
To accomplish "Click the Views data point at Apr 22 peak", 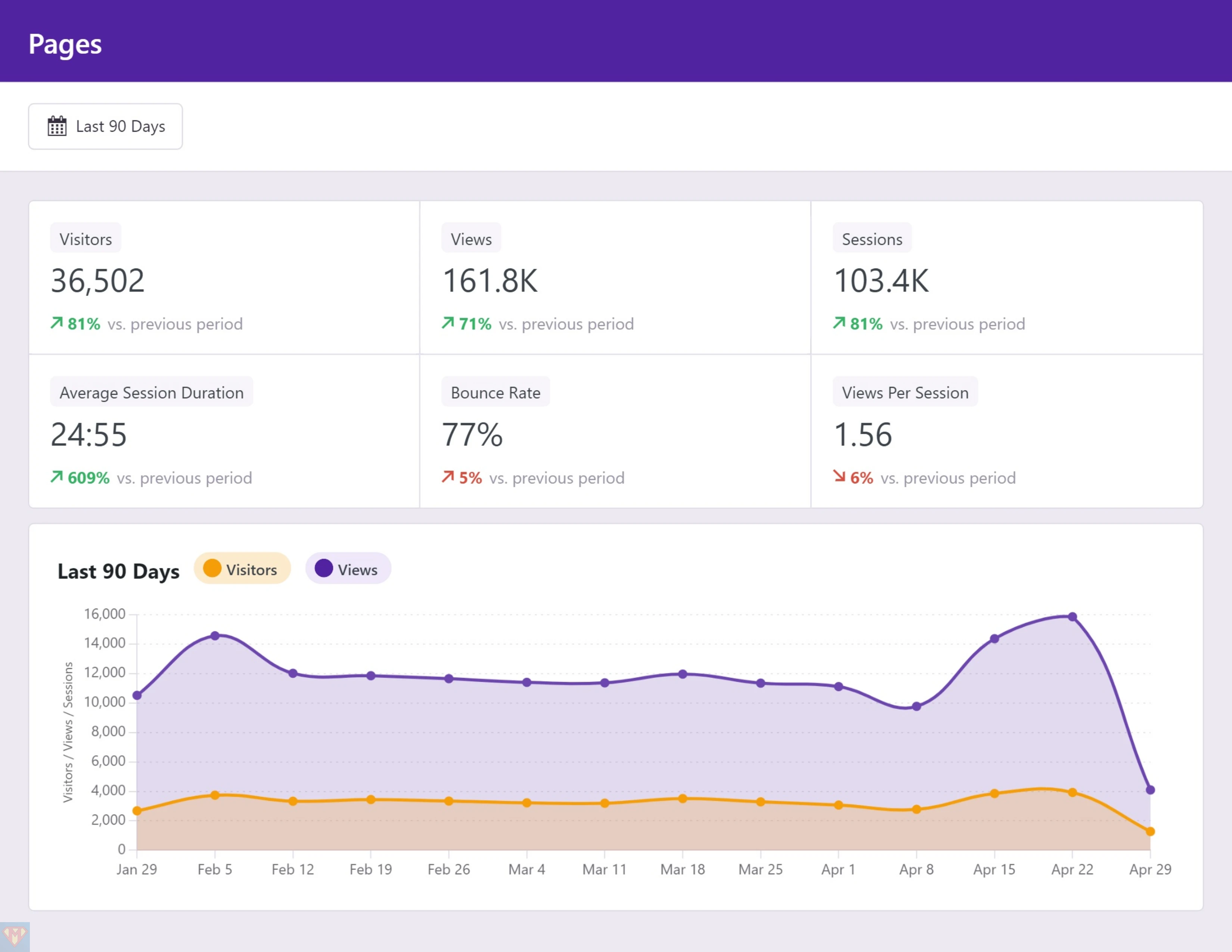I will click(1072, 617).
